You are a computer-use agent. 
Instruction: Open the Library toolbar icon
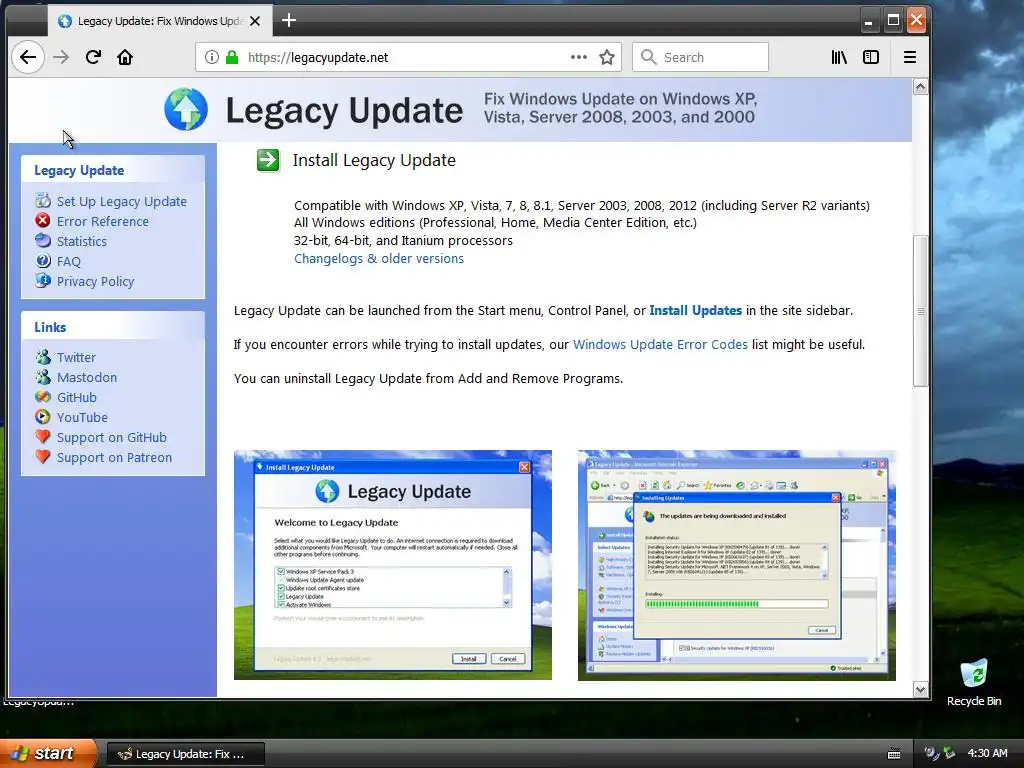839,57
